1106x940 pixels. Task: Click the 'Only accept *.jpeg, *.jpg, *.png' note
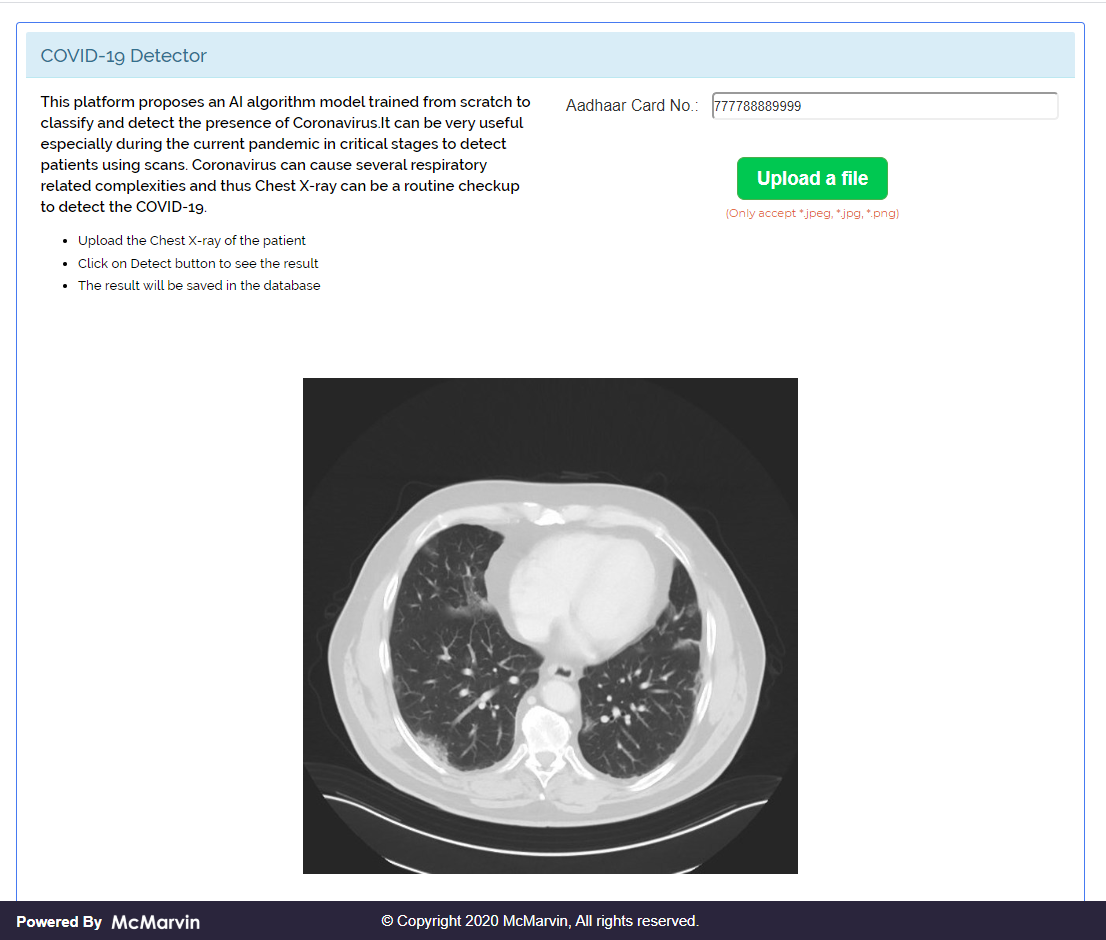point(812,213)
